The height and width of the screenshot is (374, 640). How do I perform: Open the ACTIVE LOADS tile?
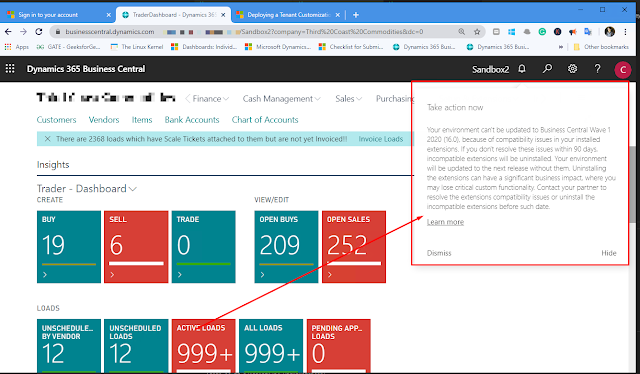point(203,345)
